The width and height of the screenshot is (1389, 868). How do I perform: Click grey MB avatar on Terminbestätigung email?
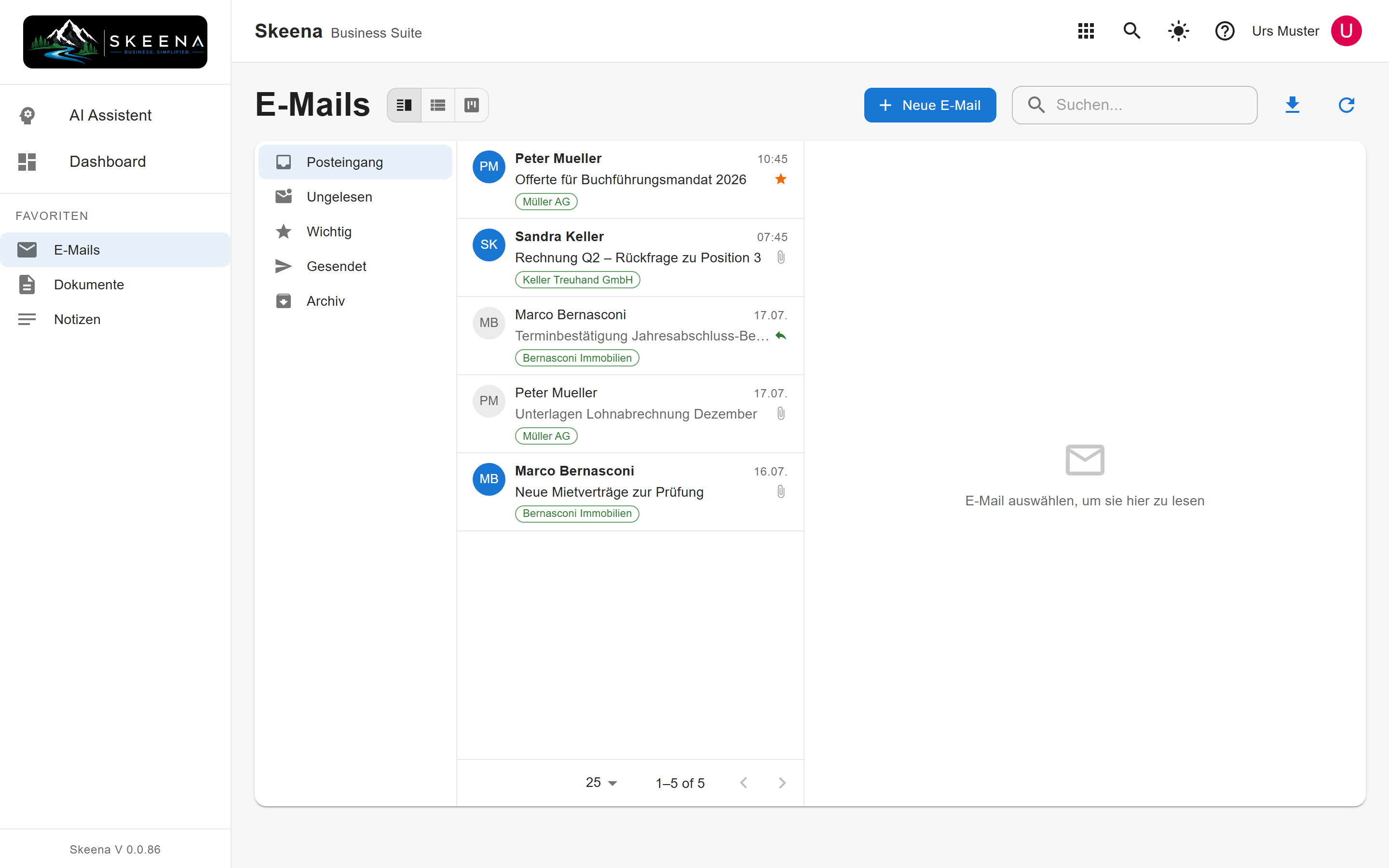489,323
